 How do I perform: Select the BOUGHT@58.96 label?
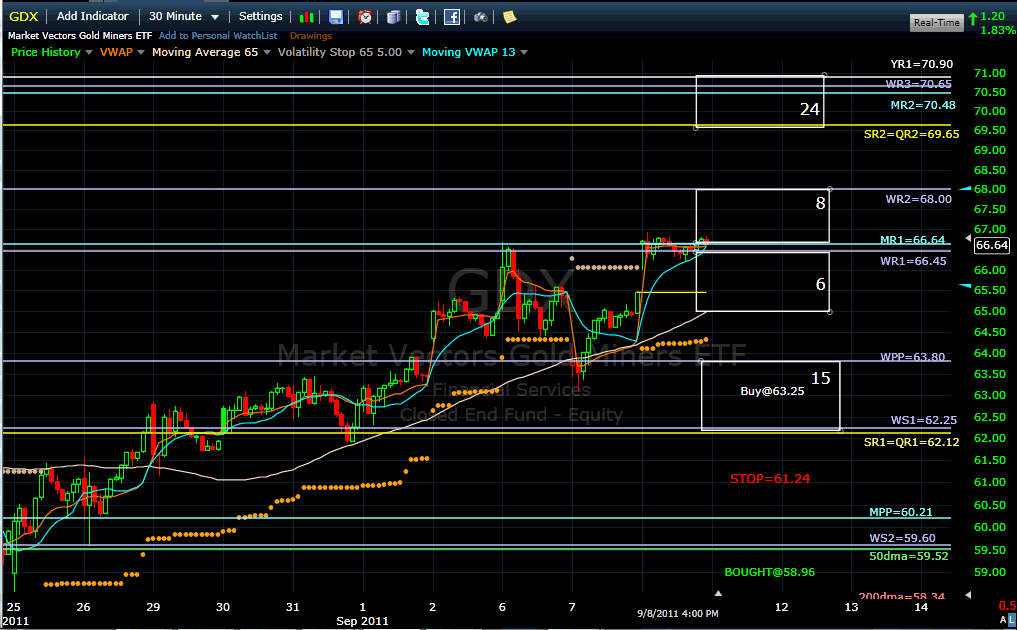(770, 572)
